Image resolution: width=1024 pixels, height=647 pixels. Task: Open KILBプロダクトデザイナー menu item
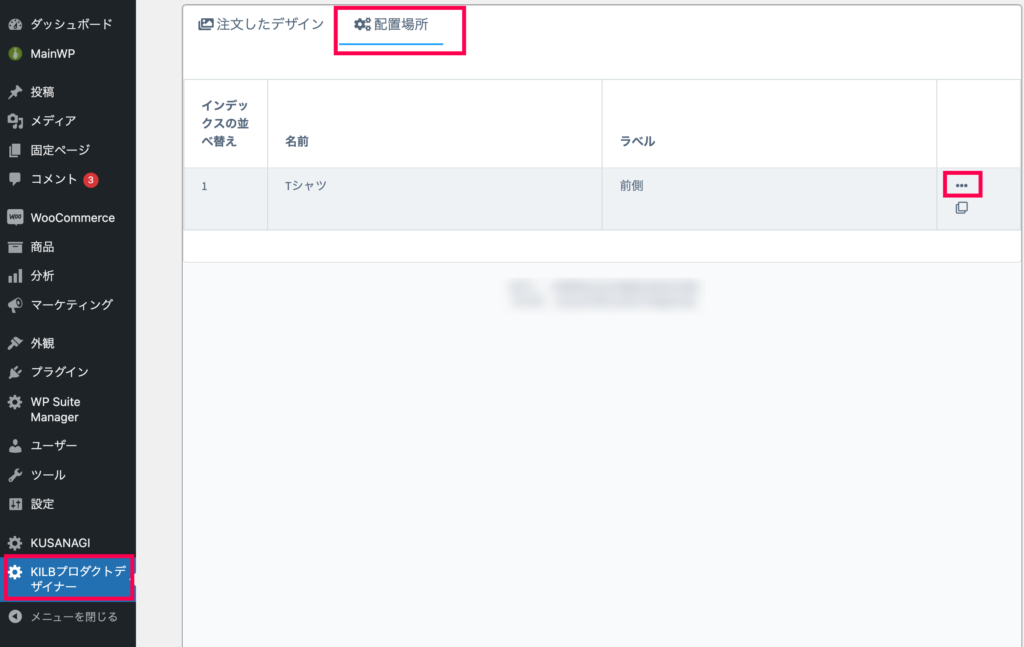click(x=68, y=578)
